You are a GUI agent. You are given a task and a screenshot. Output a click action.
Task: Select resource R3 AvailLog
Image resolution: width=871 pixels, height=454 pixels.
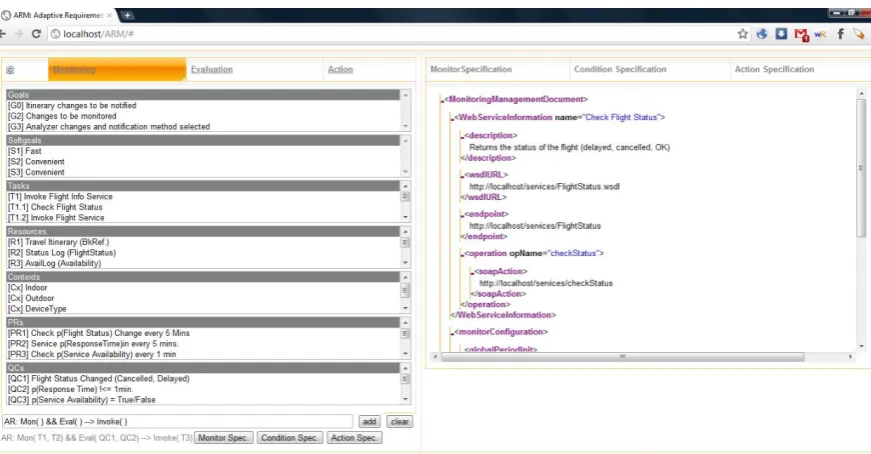point(203,263)
